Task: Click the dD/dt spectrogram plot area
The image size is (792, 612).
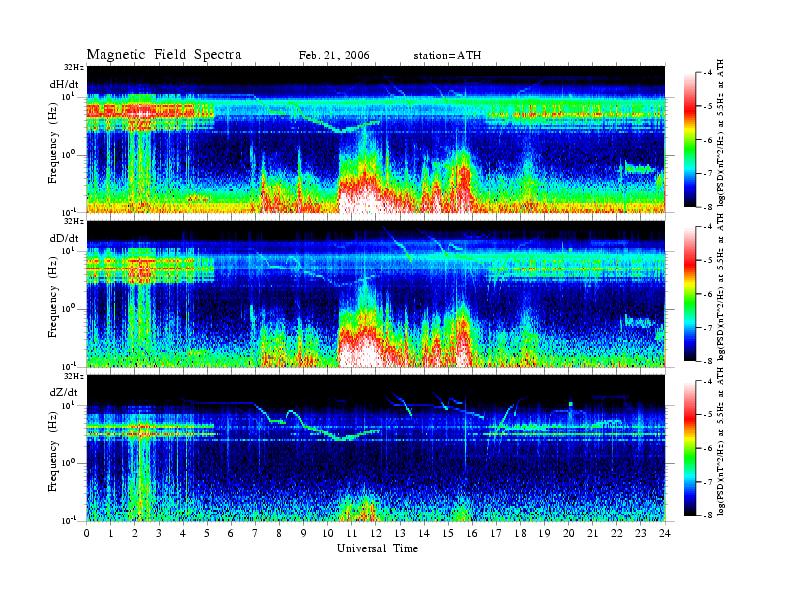Action: (x=376, y=293)
